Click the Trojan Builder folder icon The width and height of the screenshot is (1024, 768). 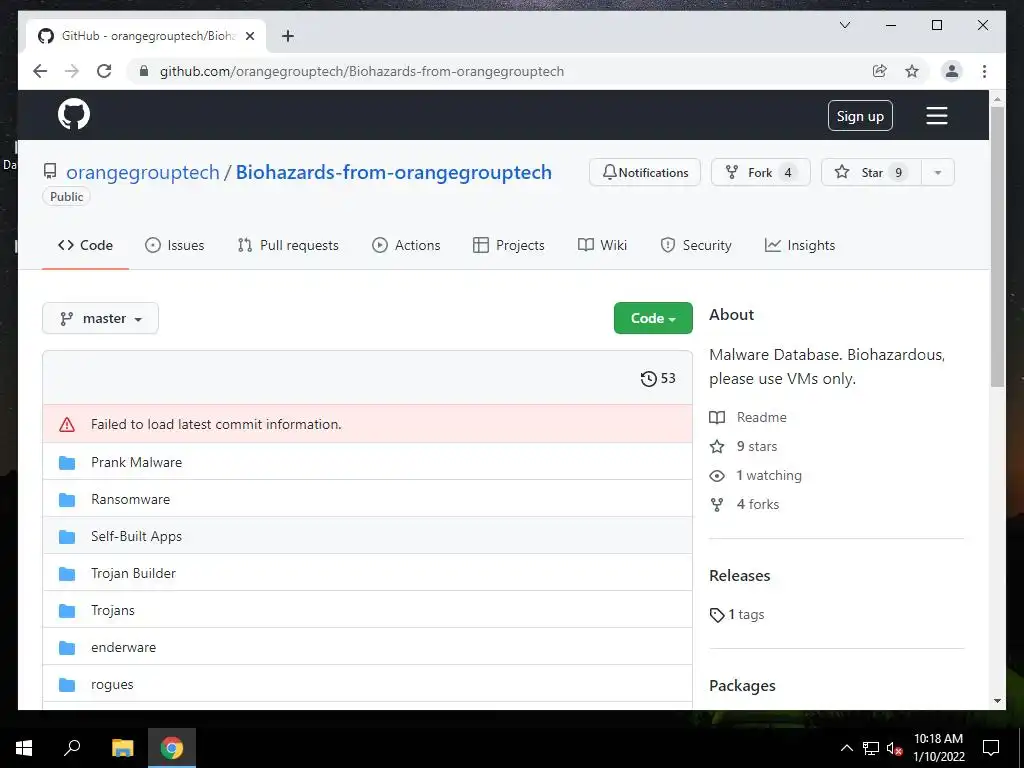coord(67,573)
